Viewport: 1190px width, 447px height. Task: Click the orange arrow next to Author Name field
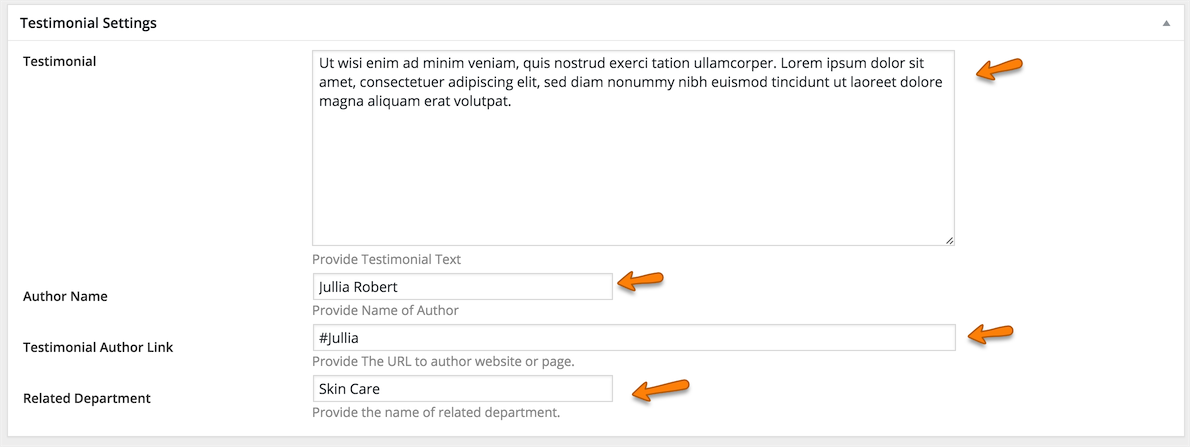641,283
